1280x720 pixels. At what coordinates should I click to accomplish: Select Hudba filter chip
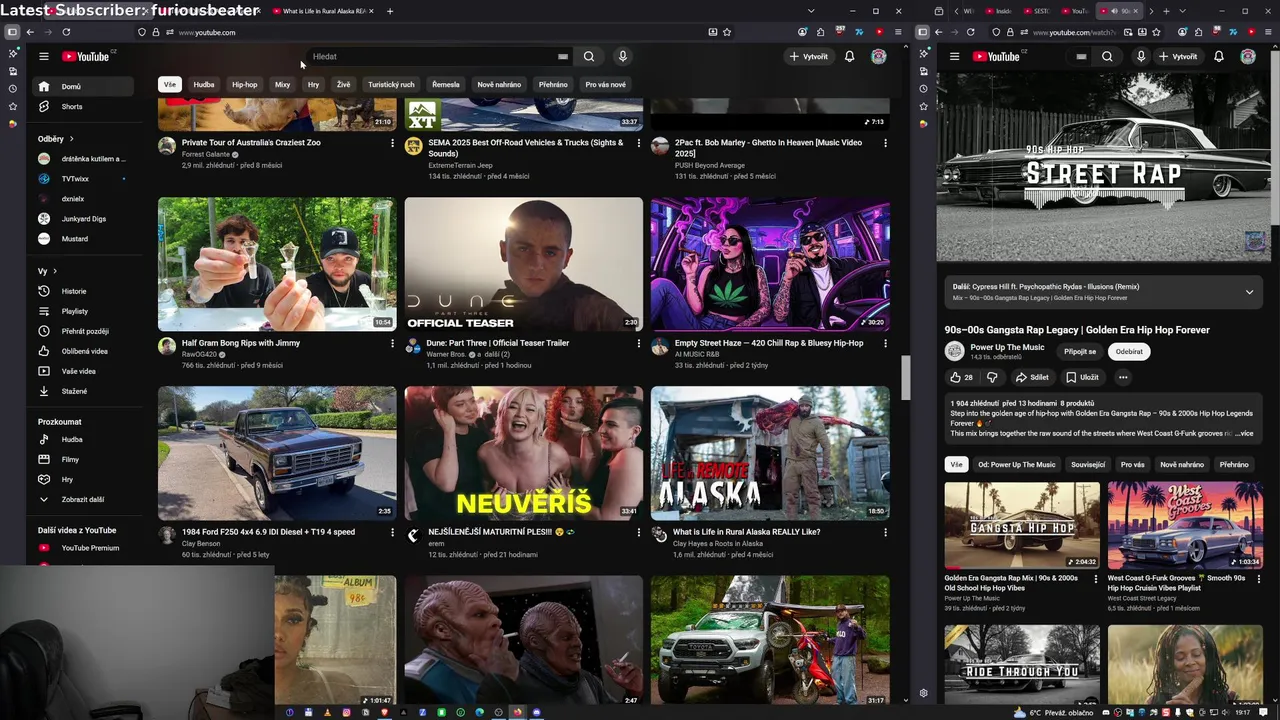pyautogui.click(x=204, y=85)
